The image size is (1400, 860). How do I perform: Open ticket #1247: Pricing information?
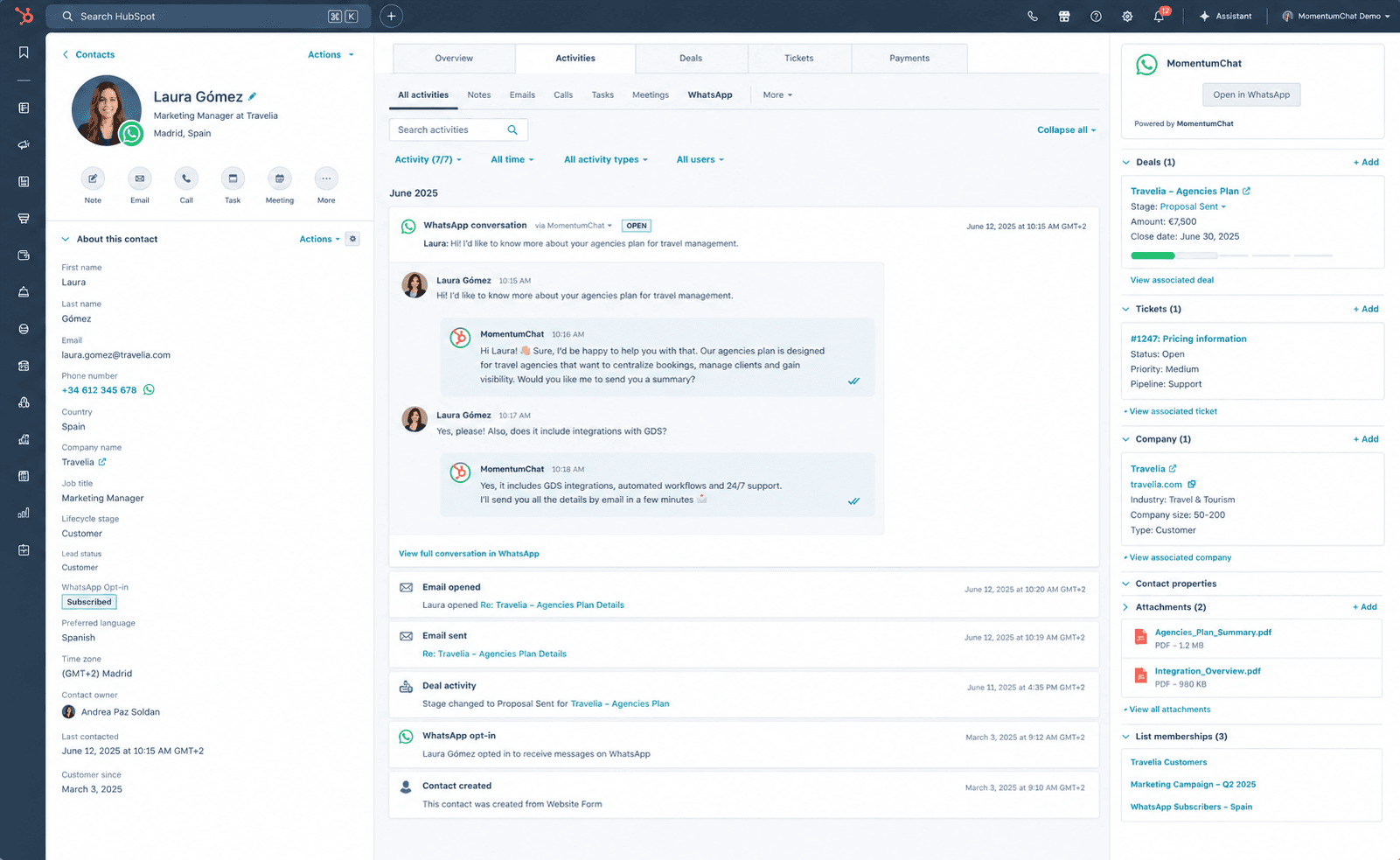click(1188, 339)
